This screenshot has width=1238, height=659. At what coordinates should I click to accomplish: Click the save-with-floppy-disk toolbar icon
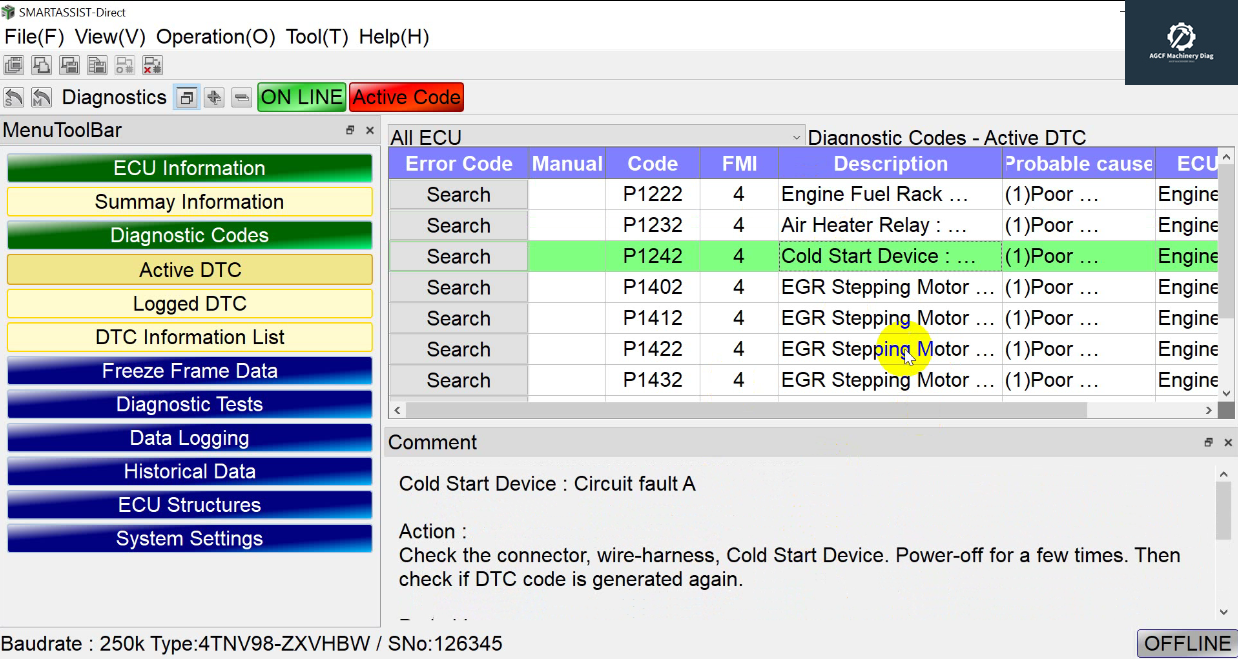pyautogui.click(x=69, y=66)
